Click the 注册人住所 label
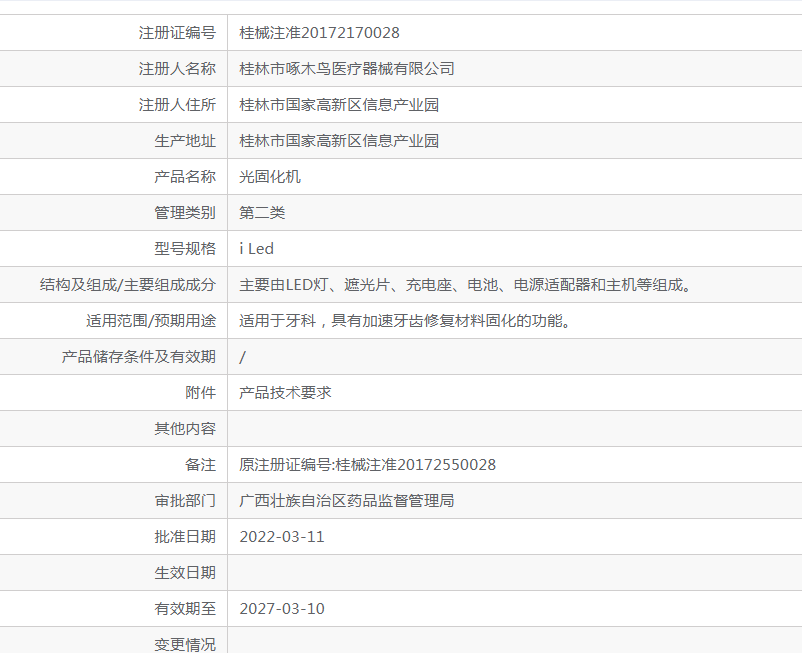The height and width of the screenshot is (653, 802). point(177,105)
